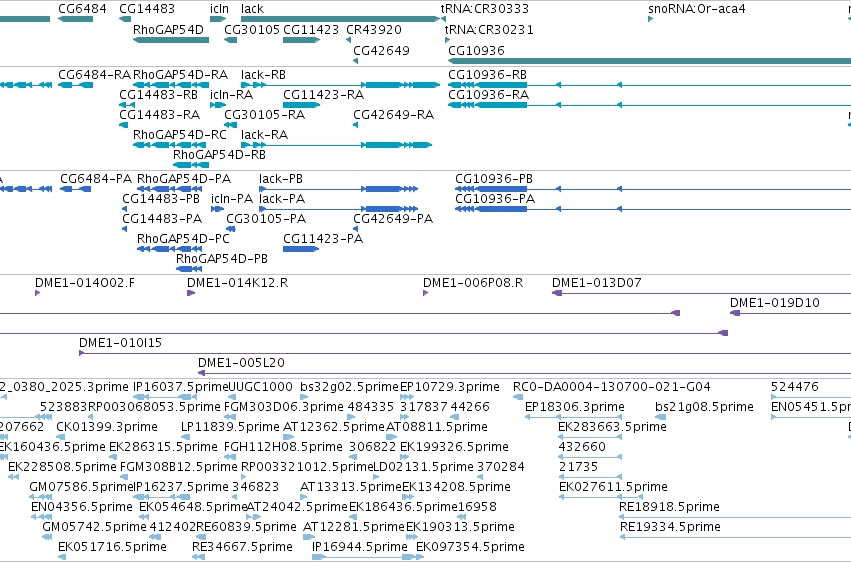Image resolution: width=851 pixels, height=562 pixels.
Task: Open the icln gene label
Action: pyautogui.click(x=219, y=9)
